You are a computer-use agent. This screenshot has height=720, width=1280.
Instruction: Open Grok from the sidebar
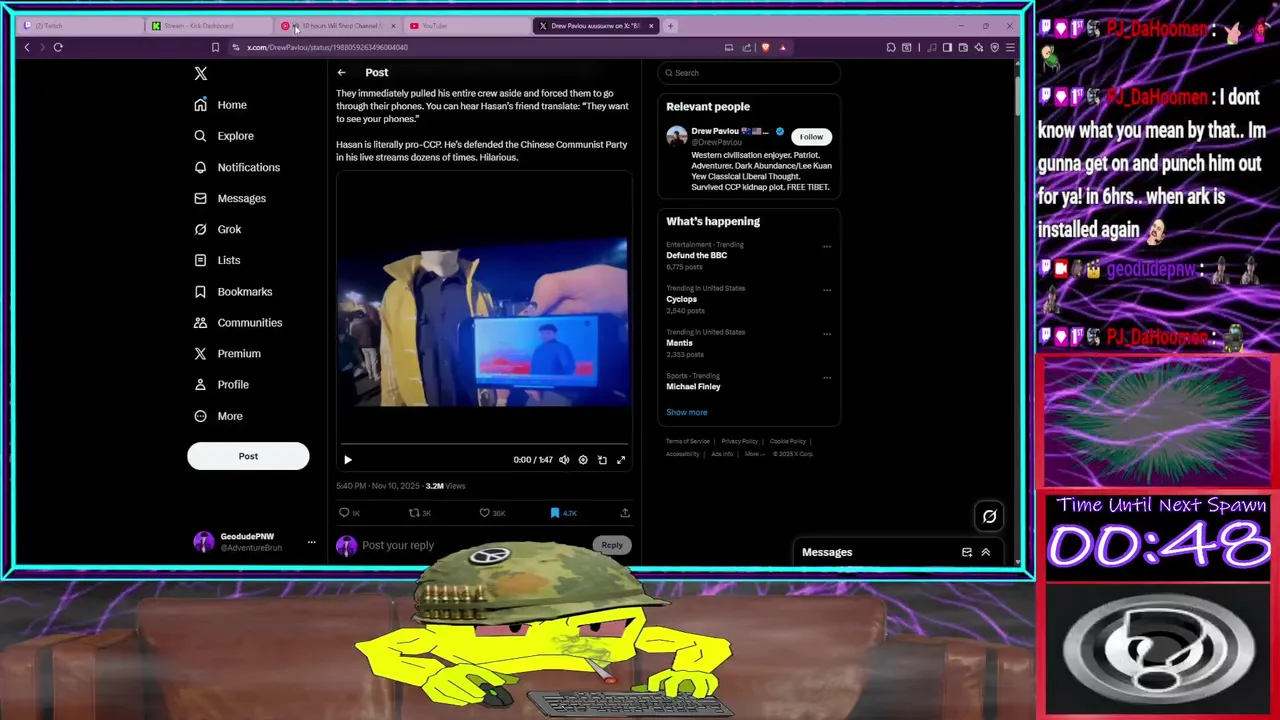pyautogui.click(x=217, y=229)
